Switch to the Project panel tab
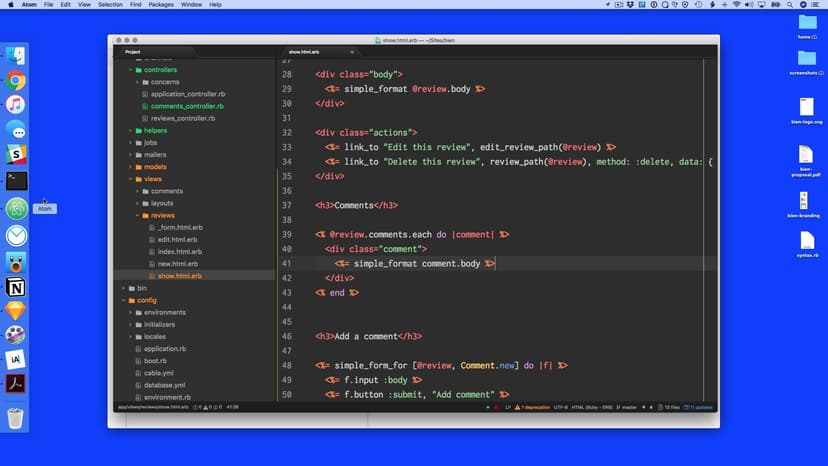 [x=132, y=51]
